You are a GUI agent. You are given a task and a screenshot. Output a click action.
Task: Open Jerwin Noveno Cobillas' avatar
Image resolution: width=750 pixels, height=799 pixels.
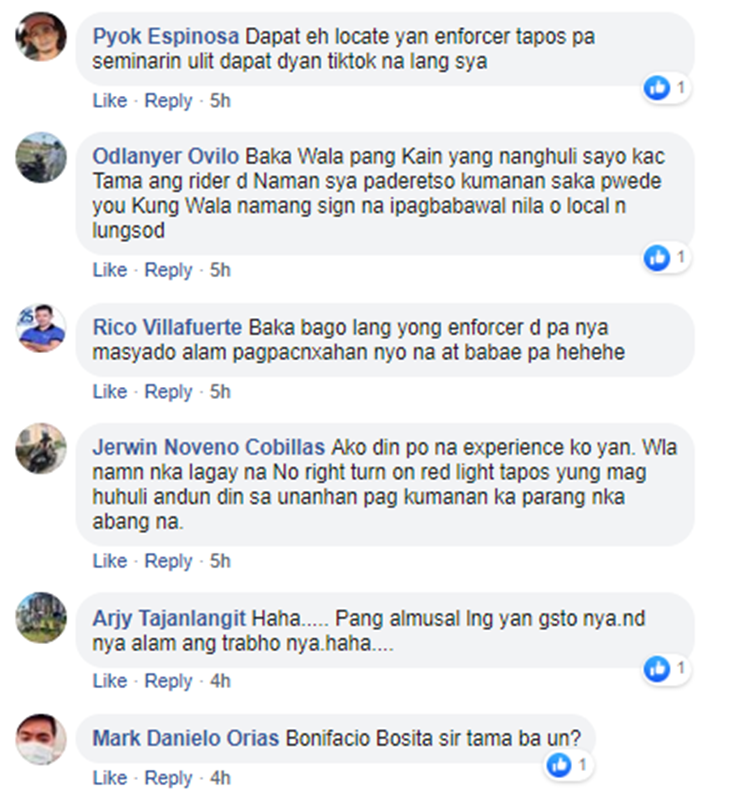click(41, 448)
